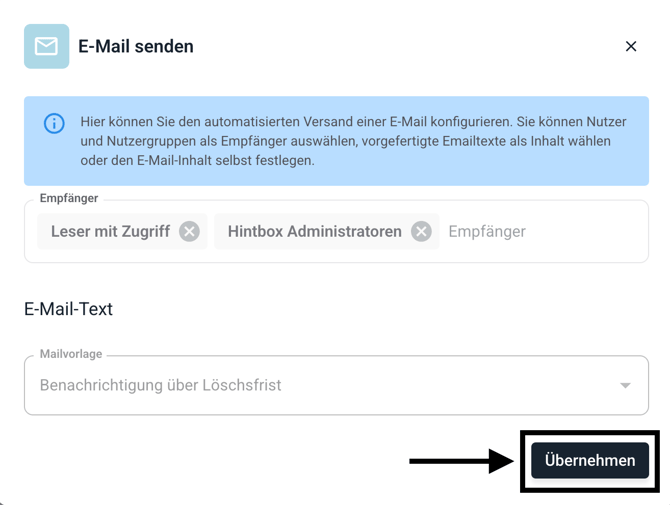Click the banner's last line about E-Mail-Inhalt
The width and height of the screenshot is (670, 505).
[197, 160]
